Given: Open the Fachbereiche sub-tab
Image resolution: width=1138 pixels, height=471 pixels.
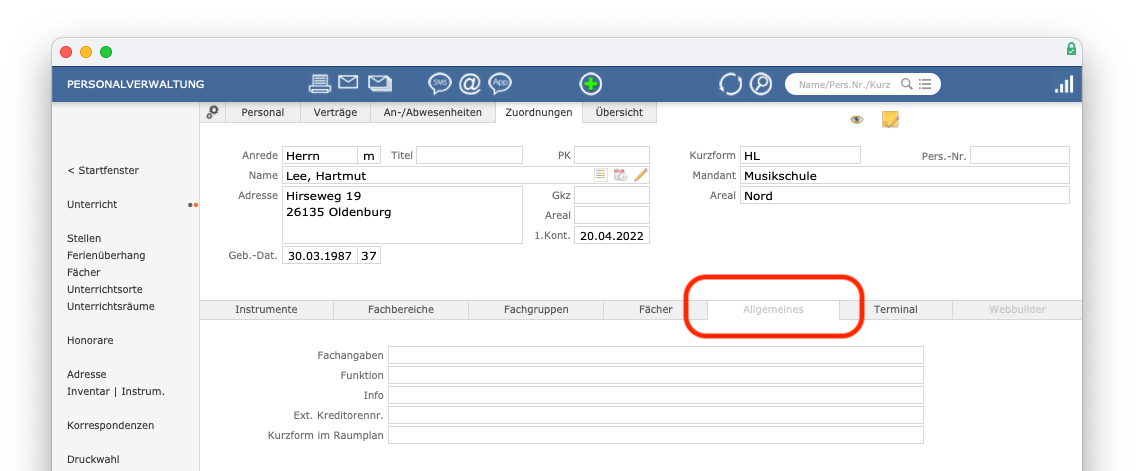Looking at the screenshot, I should (x=401, y=309).
